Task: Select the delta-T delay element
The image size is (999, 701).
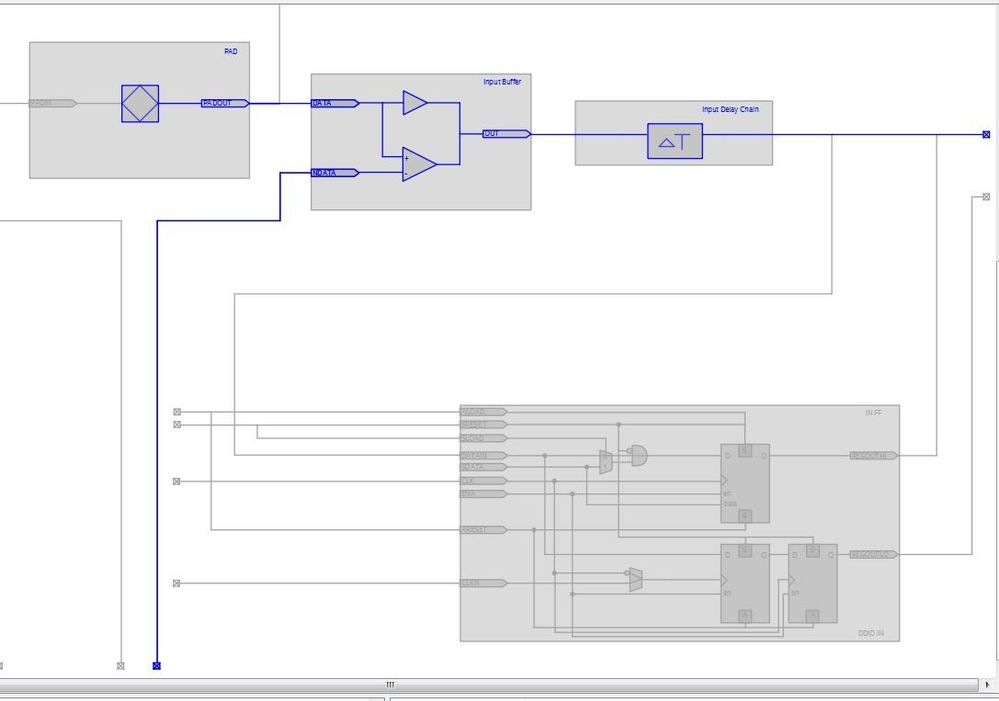Action: [x=675, y=141]
